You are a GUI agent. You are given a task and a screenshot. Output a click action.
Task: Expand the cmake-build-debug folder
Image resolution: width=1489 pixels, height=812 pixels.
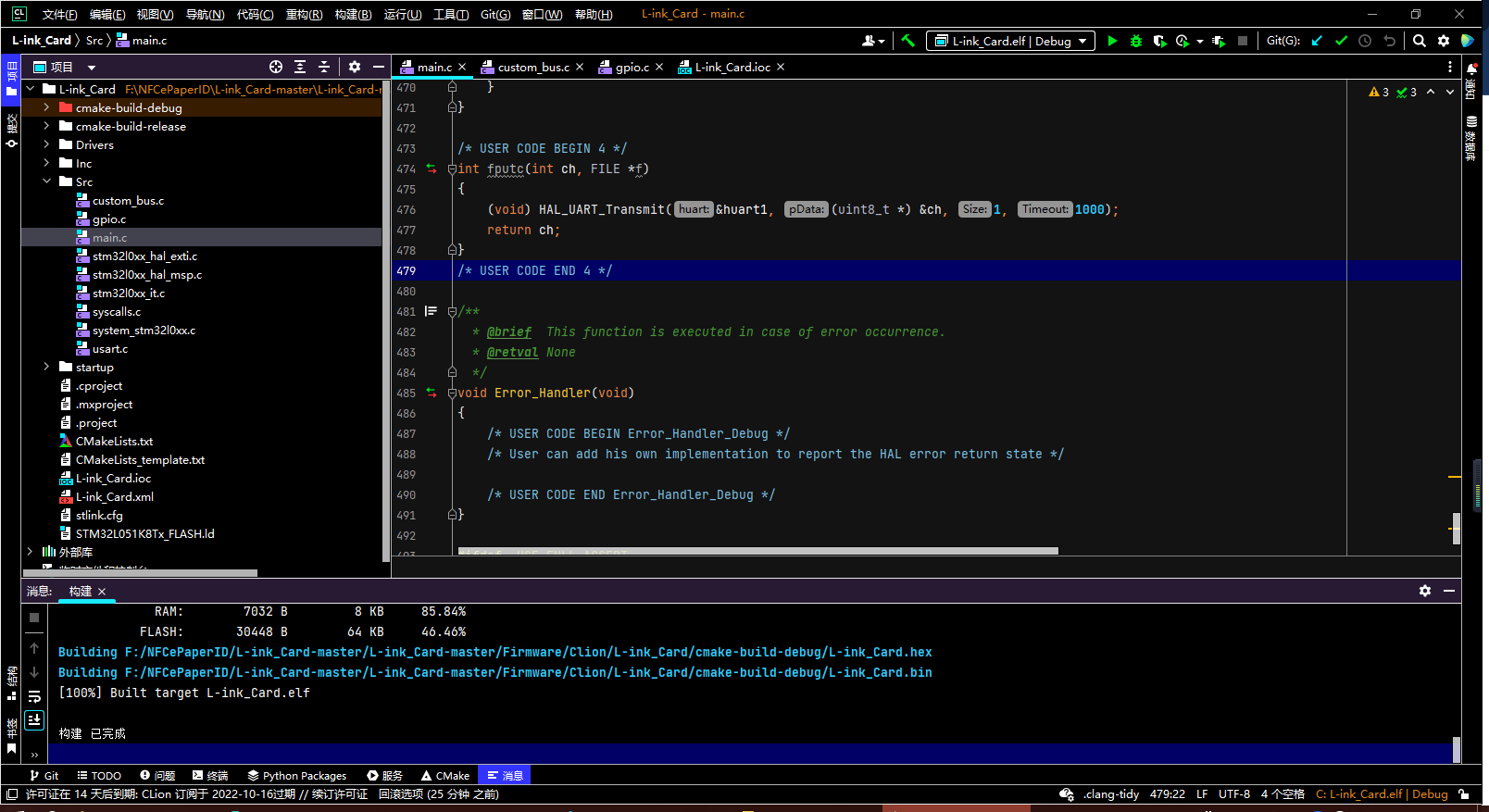[46, 107]
